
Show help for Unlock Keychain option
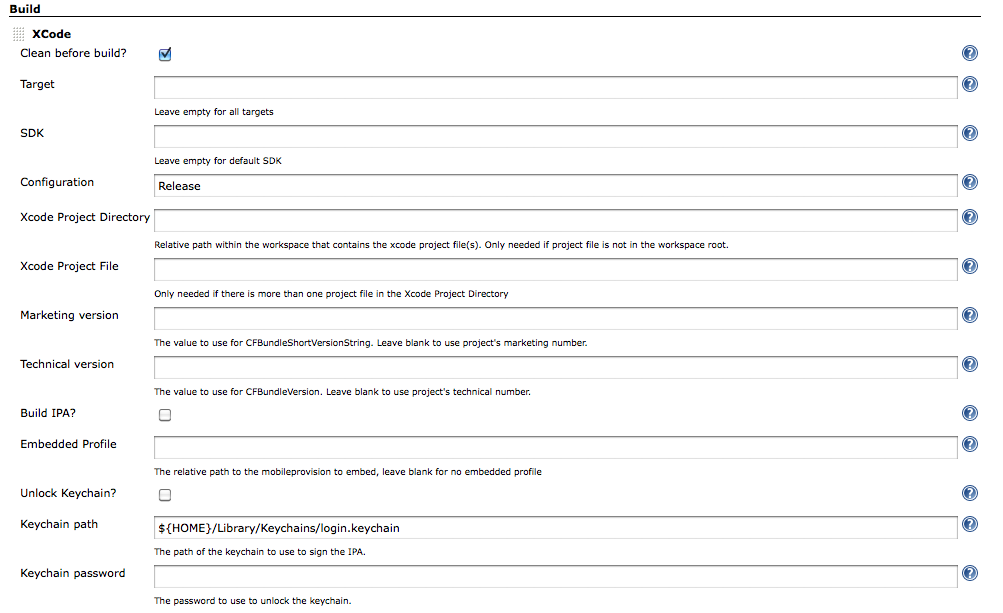coord(969,494)
